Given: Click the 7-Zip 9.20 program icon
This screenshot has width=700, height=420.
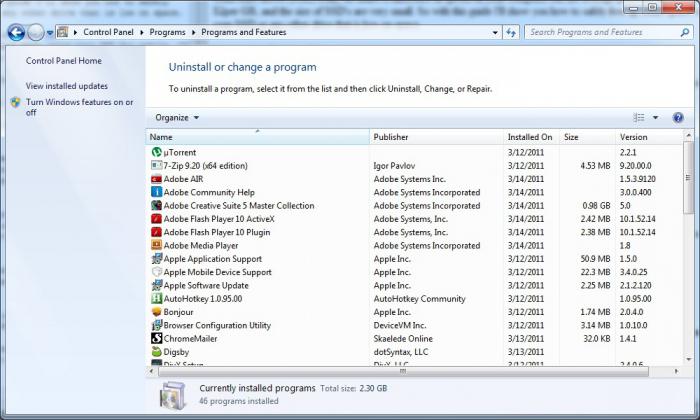Looking at the screenshot, I should (156, 166).
